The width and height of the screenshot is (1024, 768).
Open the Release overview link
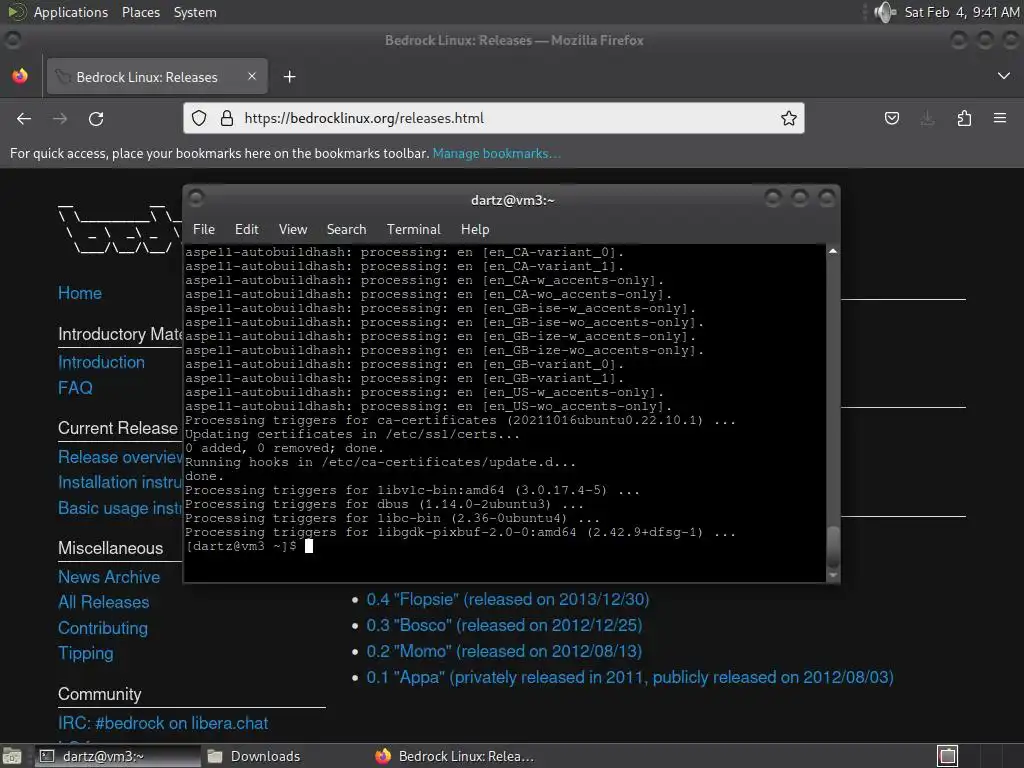coord(120,457)
